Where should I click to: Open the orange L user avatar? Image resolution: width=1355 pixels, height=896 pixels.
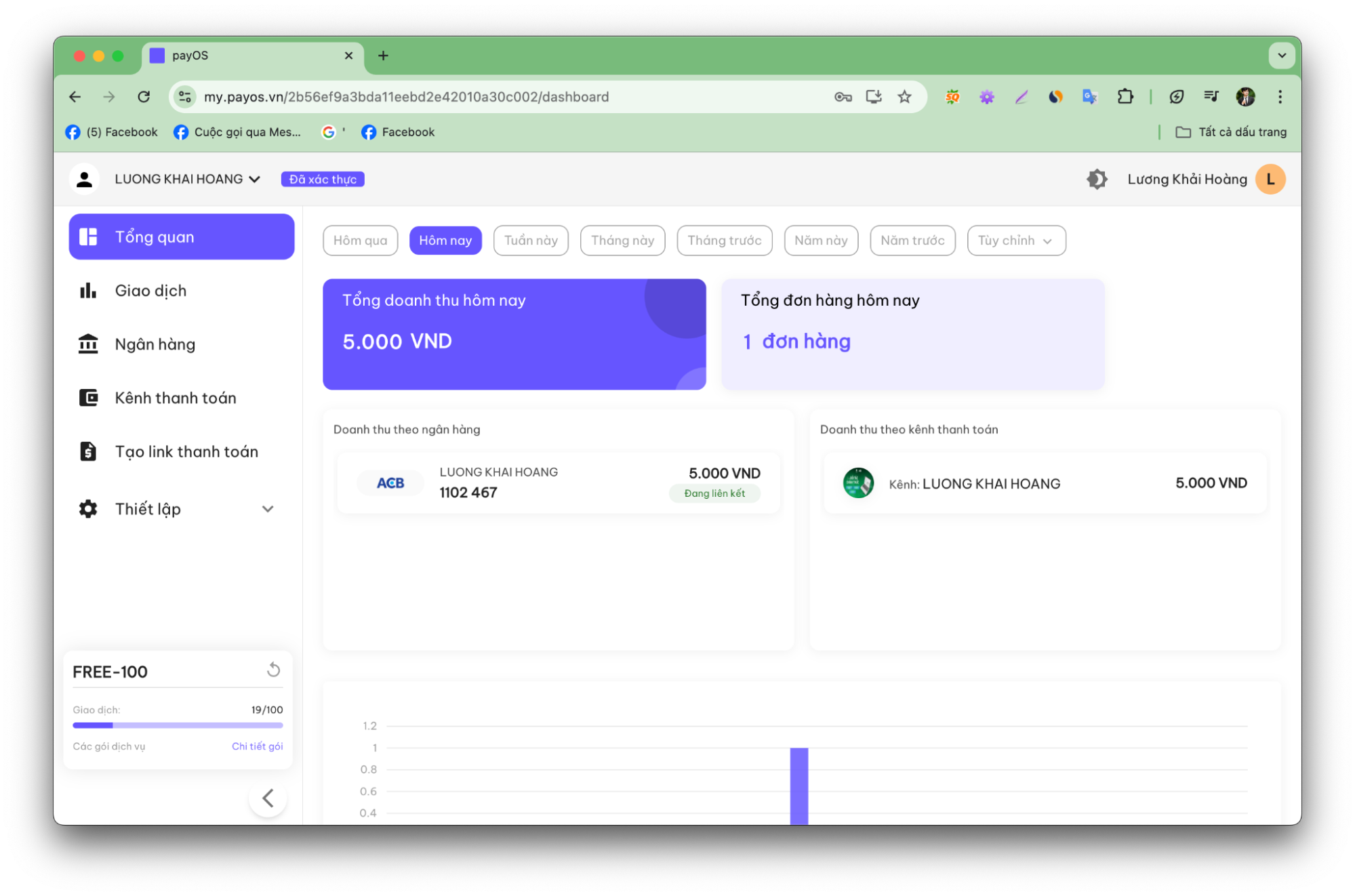click(1270, 179)
